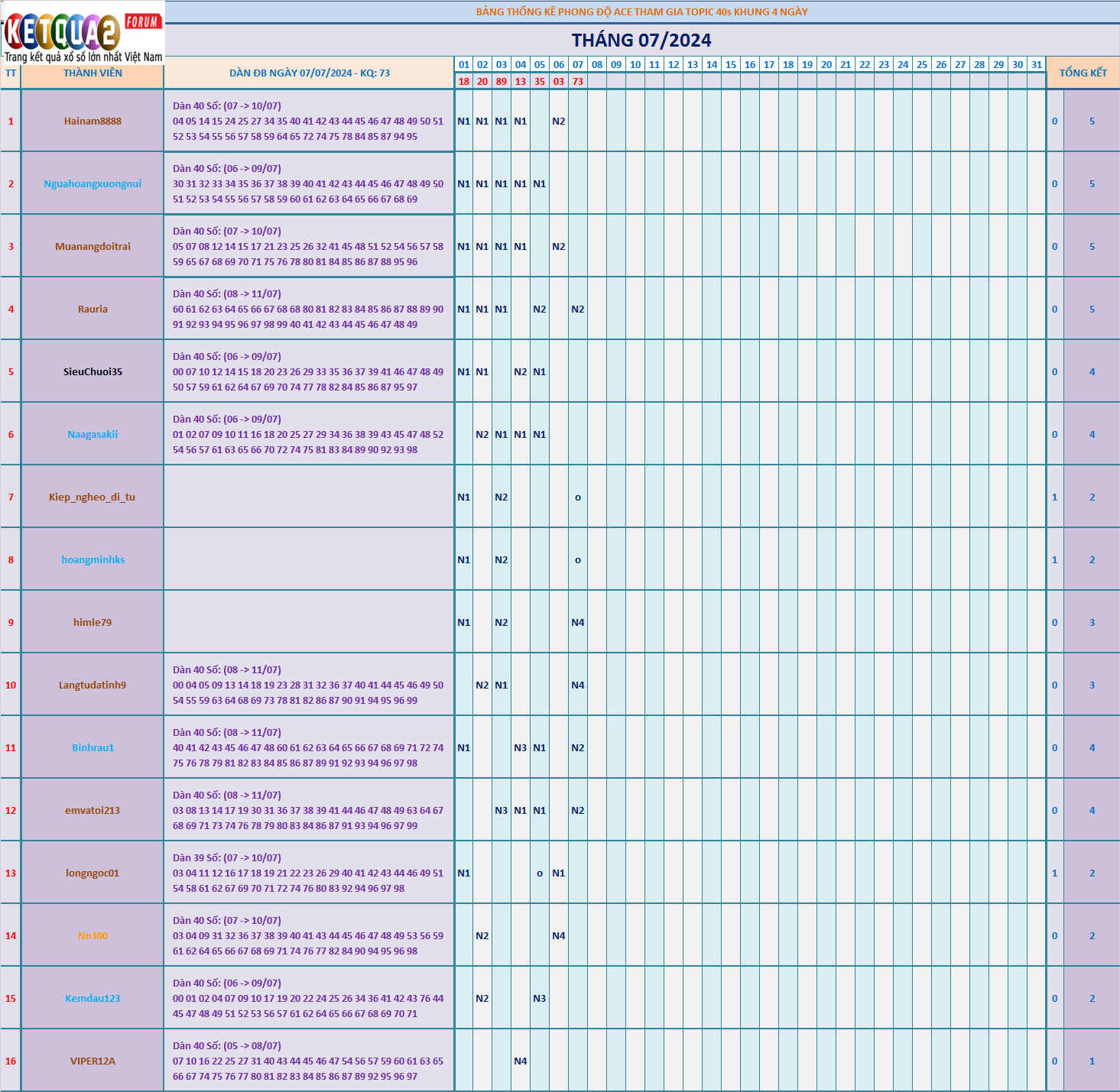Click VIPER12A's Dàn 40 Số (05 -> 08/07) cell

click(x=308, y=1061)
